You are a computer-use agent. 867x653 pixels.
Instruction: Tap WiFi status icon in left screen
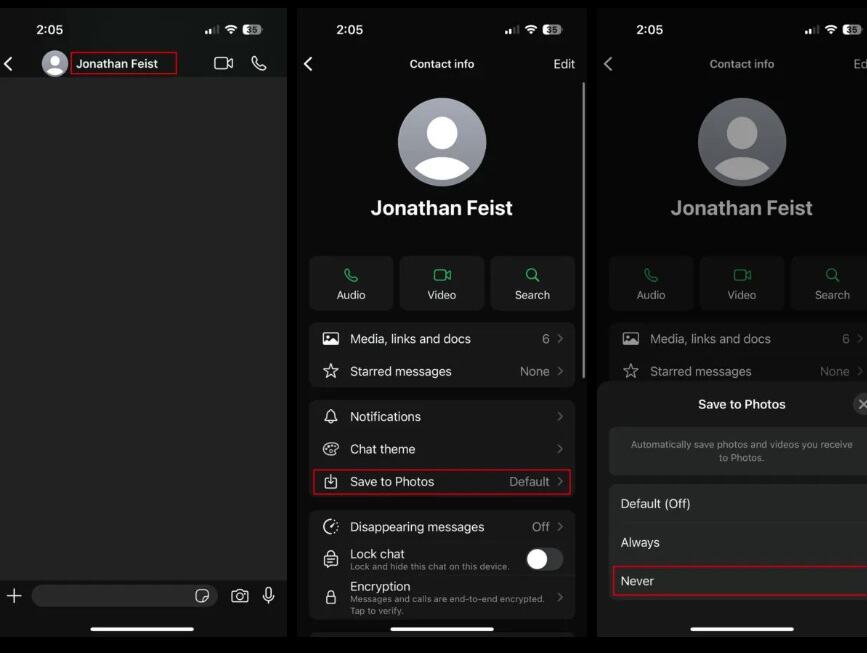coord(231,29)
